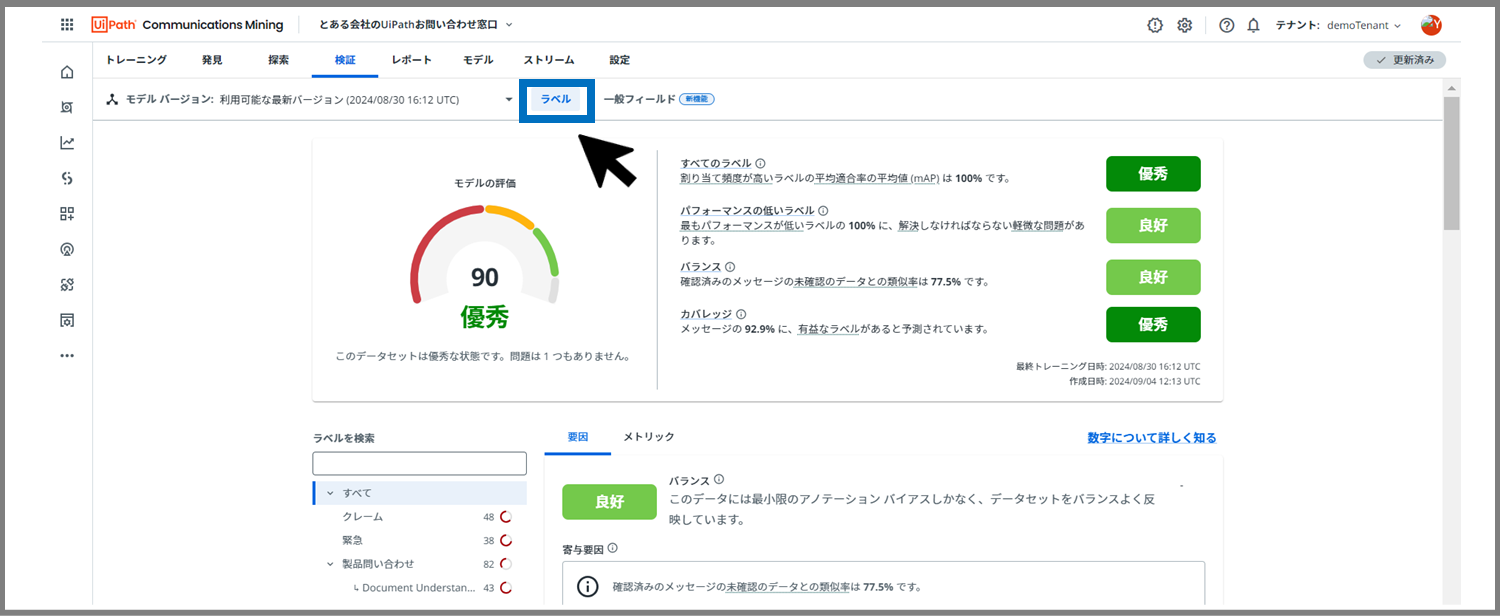Click the UiPath Communications Mining logo
This screenshot has width=1500, height=616.
point(187,25)
